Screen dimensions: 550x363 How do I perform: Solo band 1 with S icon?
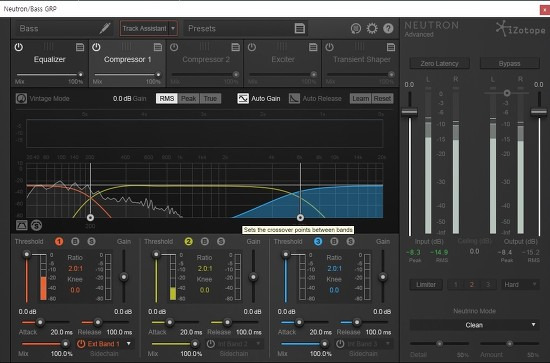pyautogui.click(x=91, y=241)
